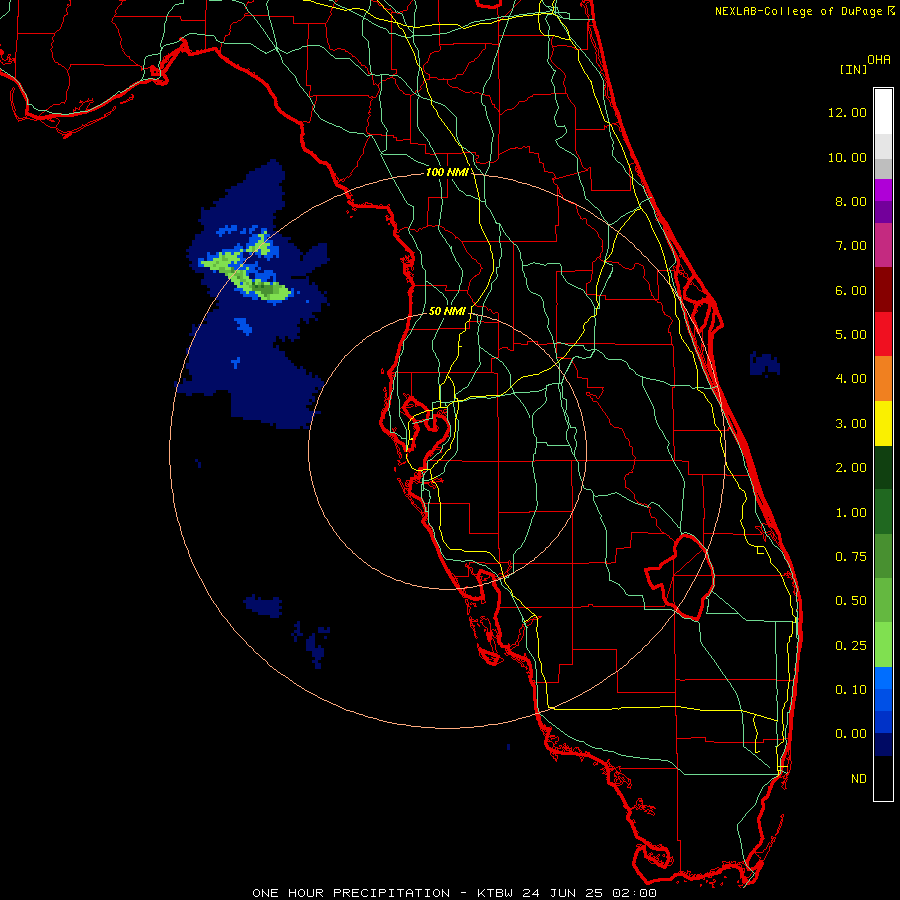Click the 5.00 legend value
The height and width of the screenshot is (900, 900).
[x=851, y=335]
